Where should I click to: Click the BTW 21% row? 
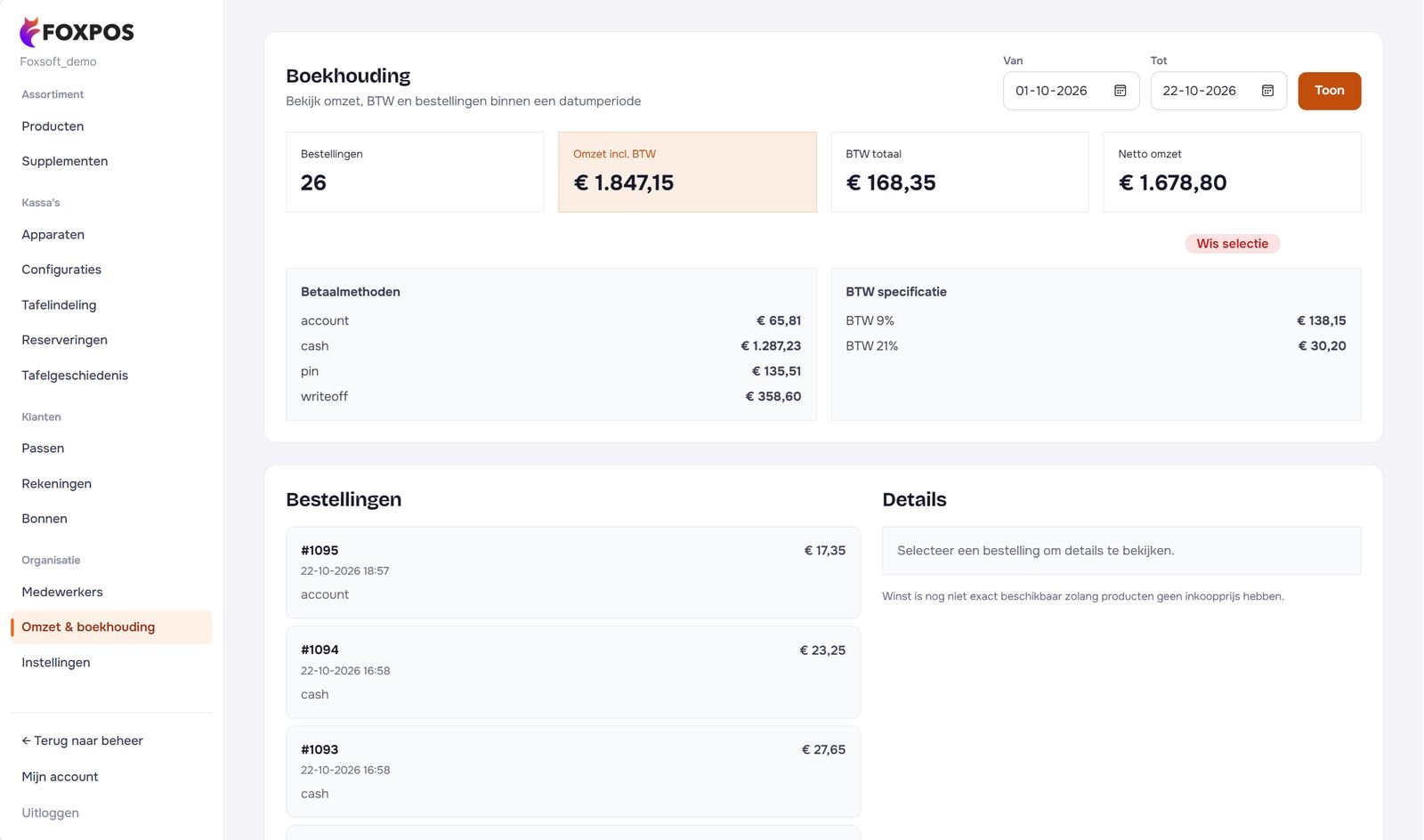1096,346
